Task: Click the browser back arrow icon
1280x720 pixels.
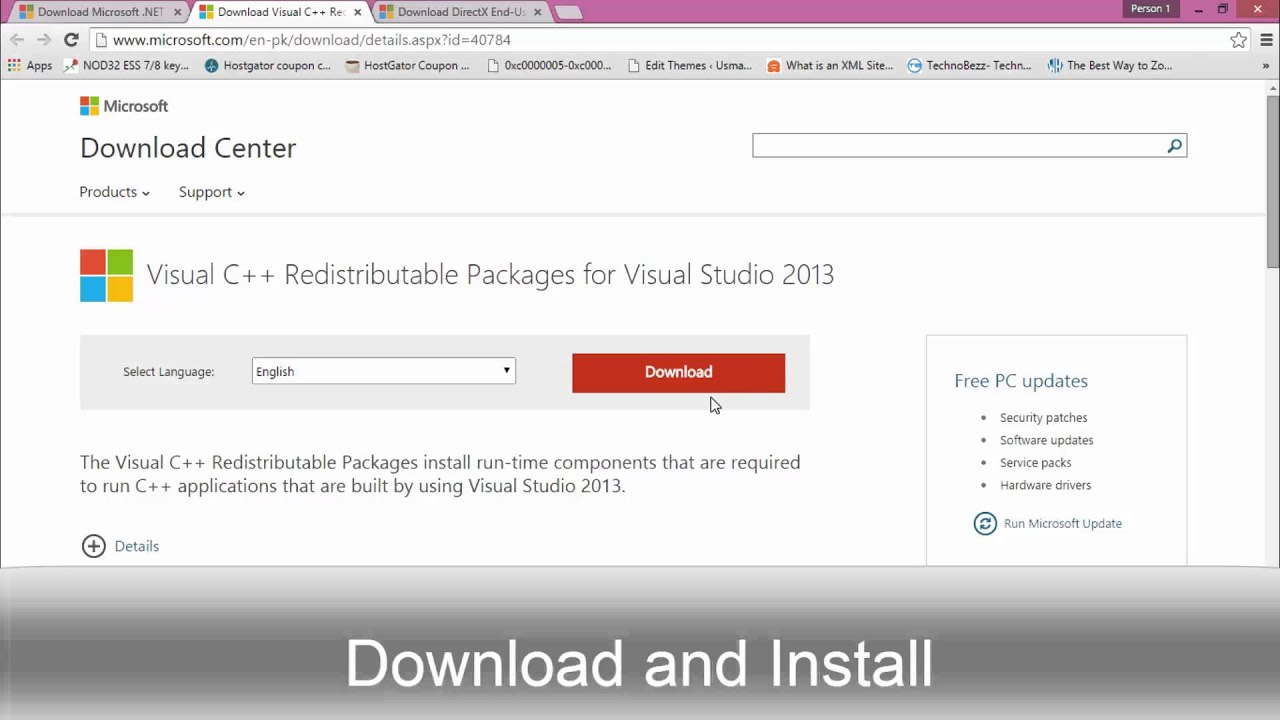Action: 17,40
